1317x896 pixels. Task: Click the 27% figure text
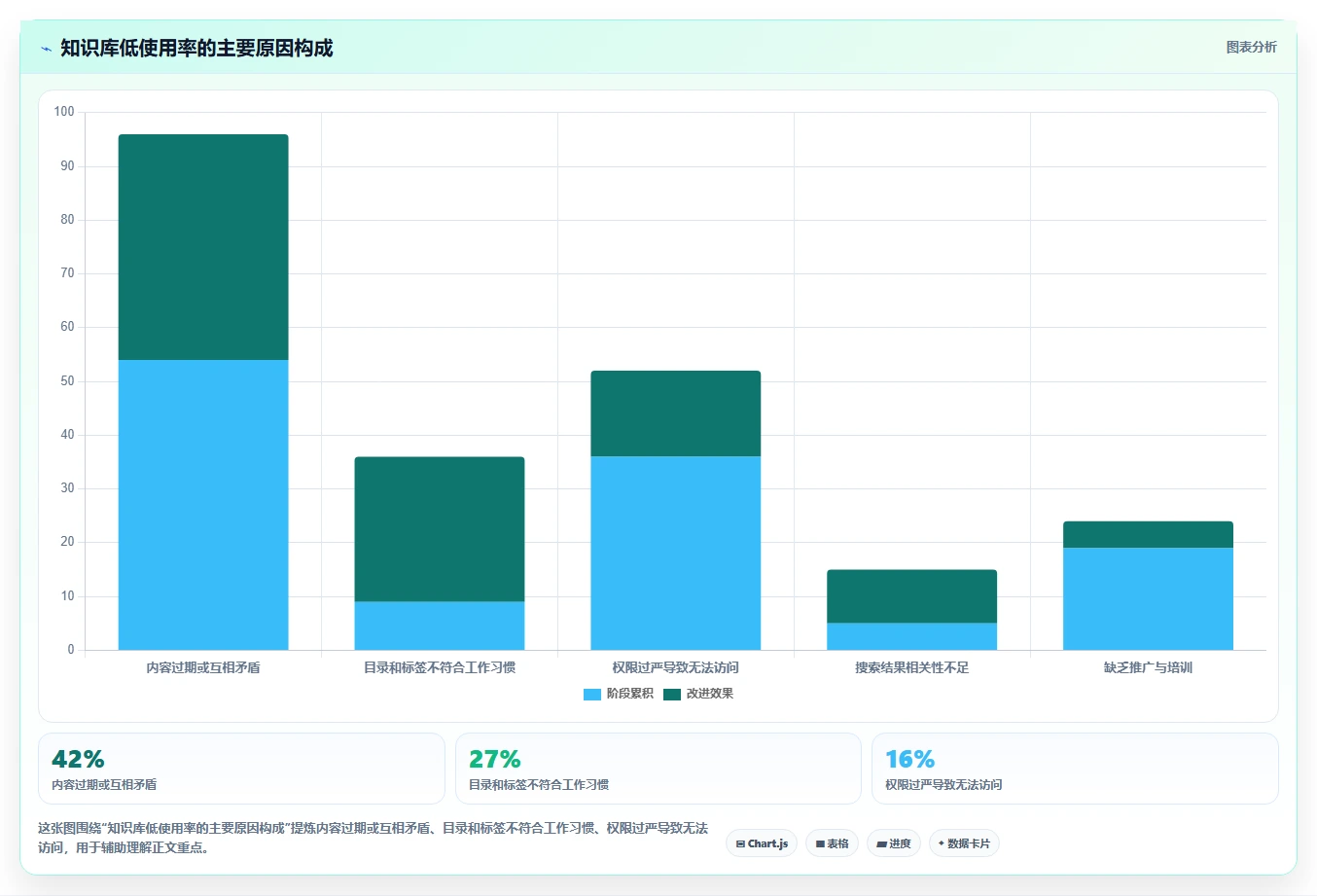(x=495, y=759)
